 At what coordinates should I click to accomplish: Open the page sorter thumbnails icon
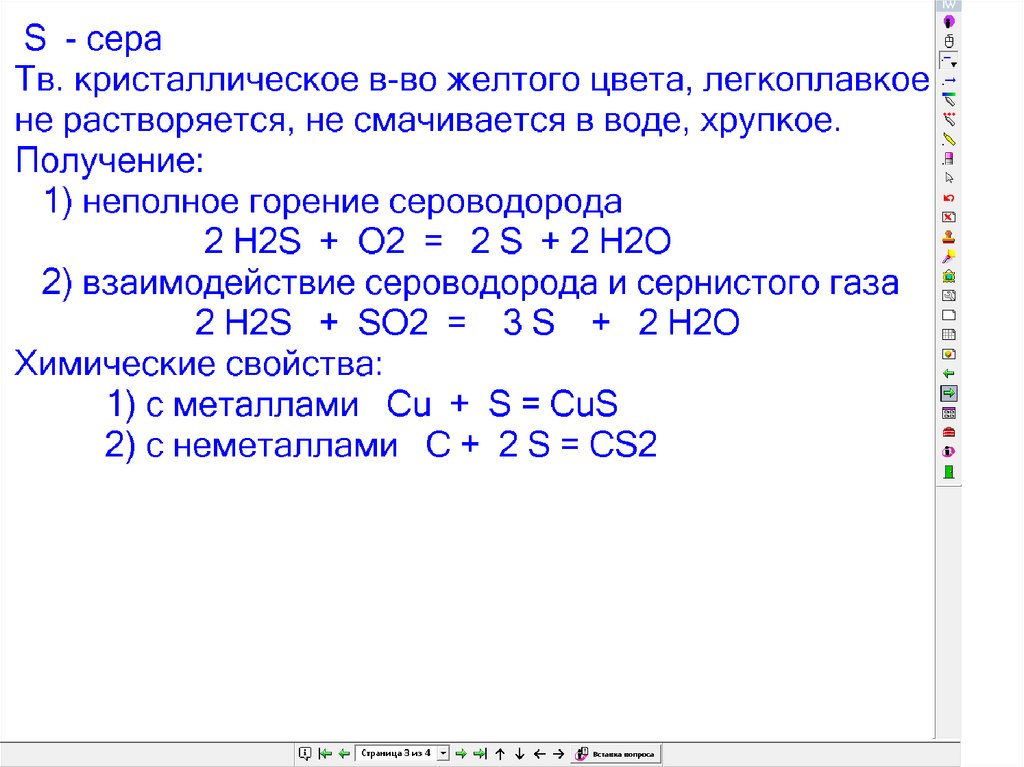(x=949, y=413)
